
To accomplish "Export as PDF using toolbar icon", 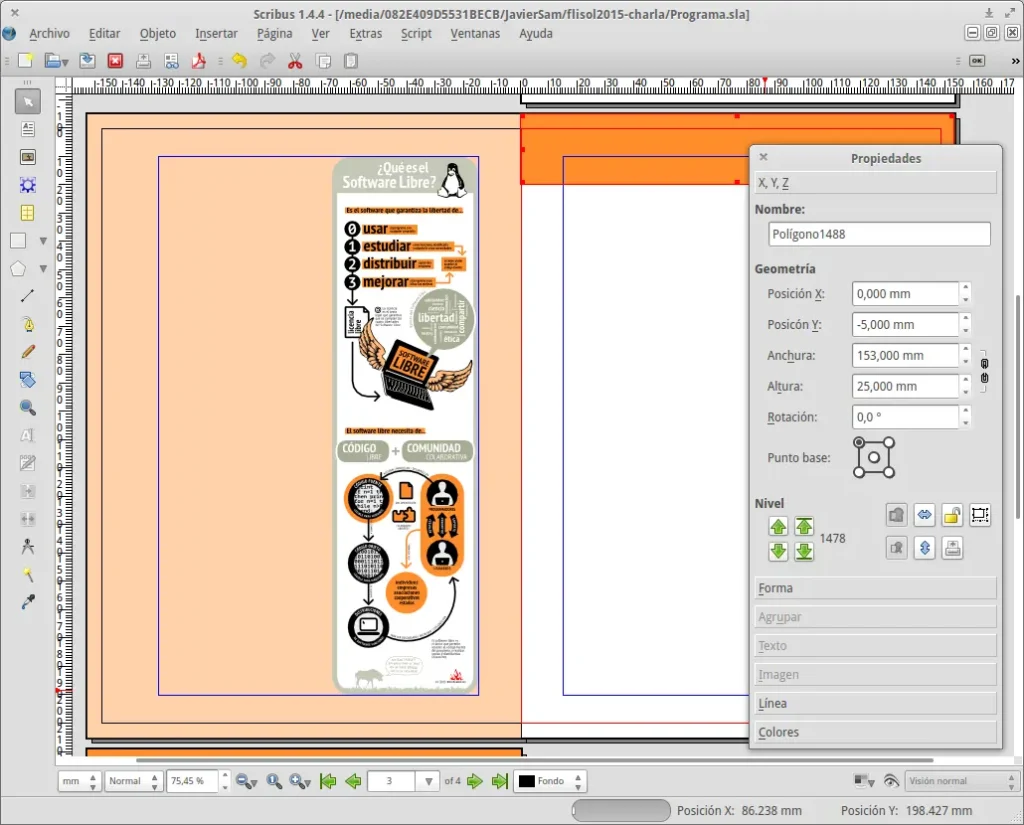I will 199,61.
